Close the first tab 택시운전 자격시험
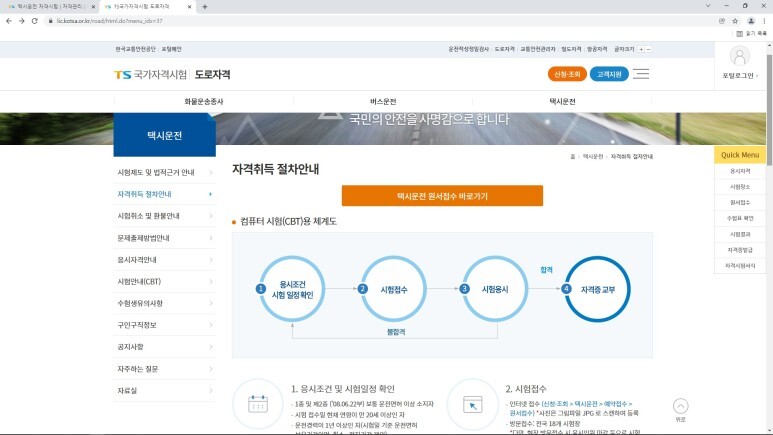Screen dimensions: 773x435 93,7
